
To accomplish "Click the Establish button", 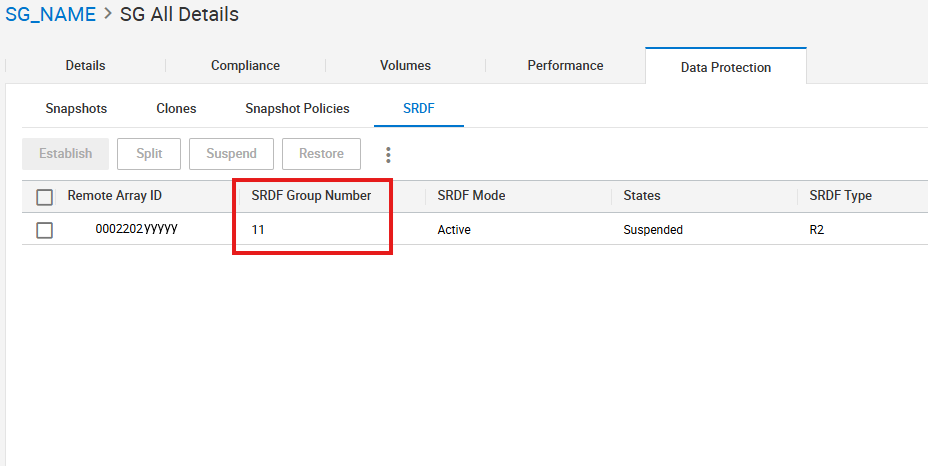I will click(x=65, y=154).
